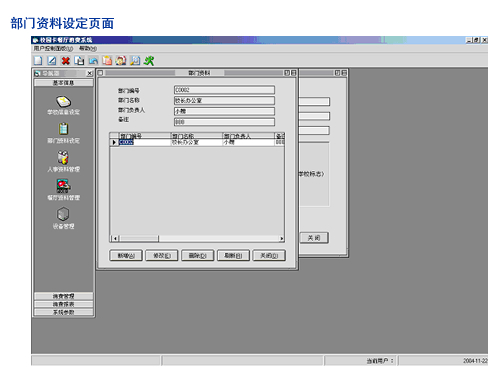500x380 pixels.
Task: Click the 部门编号 input field
Action: [224, 90]
